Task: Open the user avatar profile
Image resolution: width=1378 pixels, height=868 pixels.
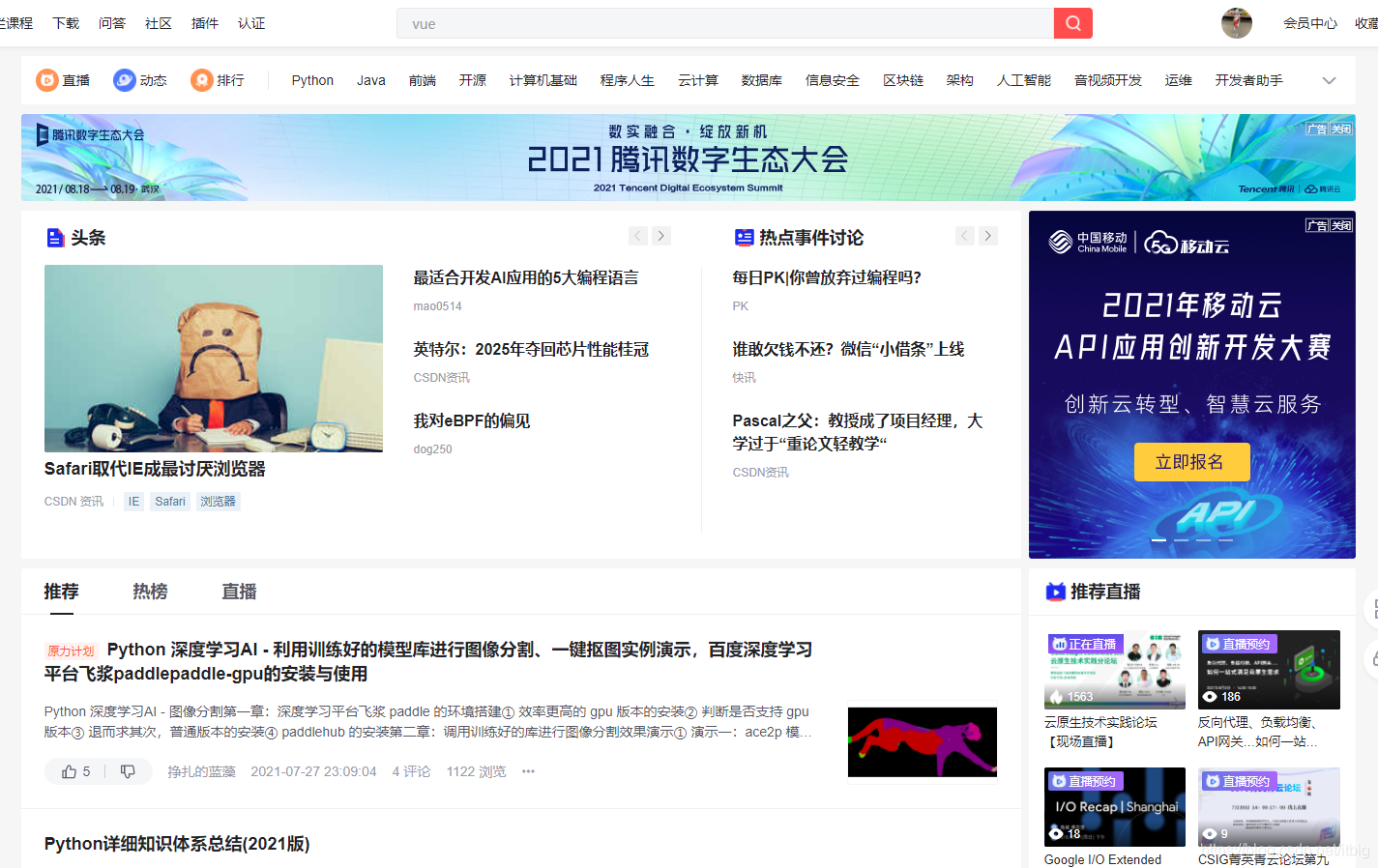Action: pos(1236,23)
